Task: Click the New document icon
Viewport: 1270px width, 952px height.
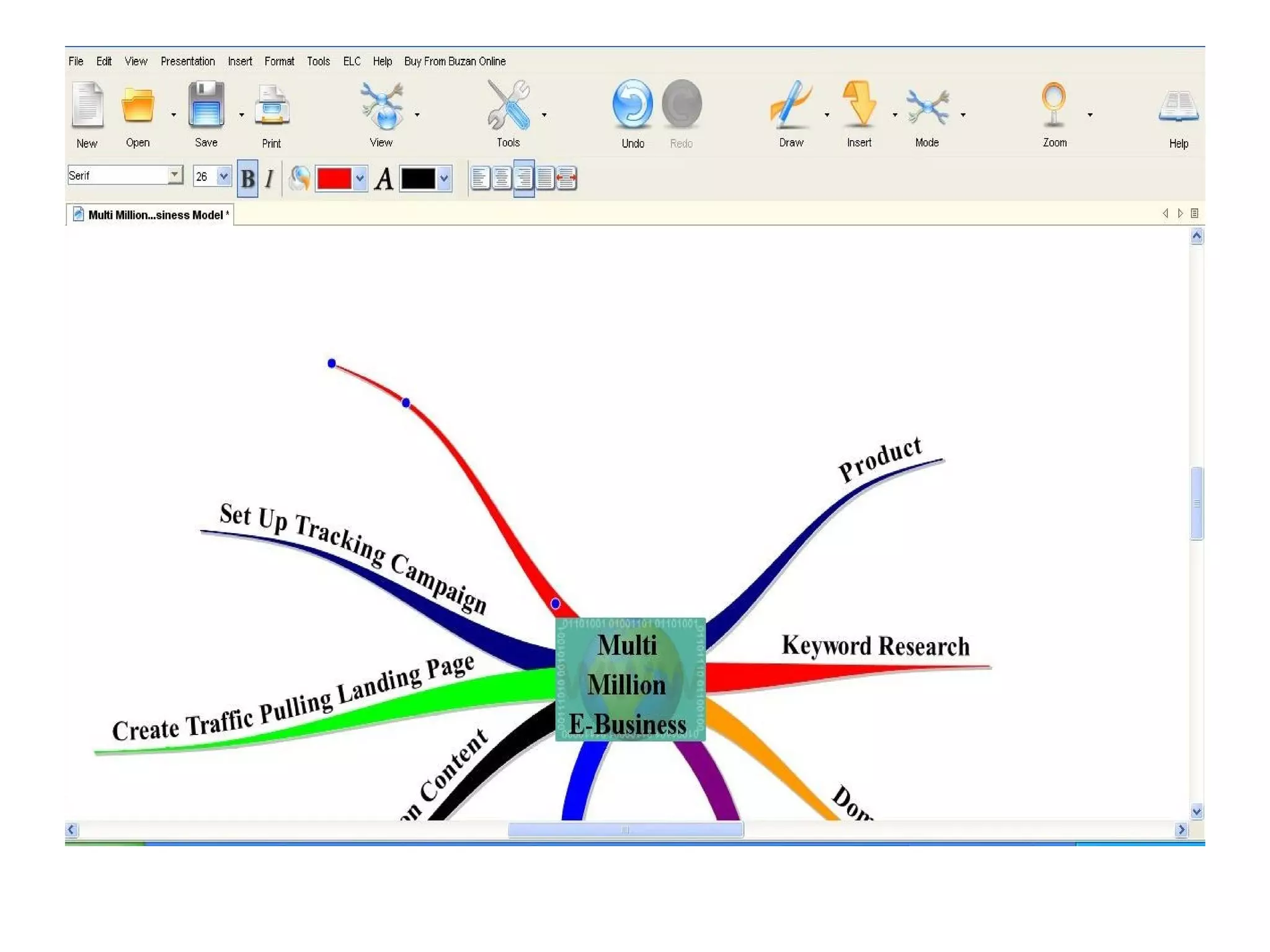Action: [x=87, y=105]
